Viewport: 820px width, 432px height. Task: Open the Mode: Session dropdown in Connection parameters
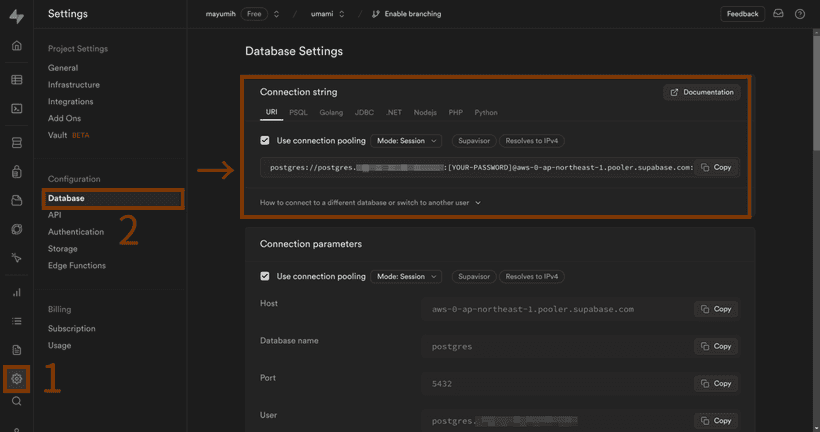tap(406, 277)
